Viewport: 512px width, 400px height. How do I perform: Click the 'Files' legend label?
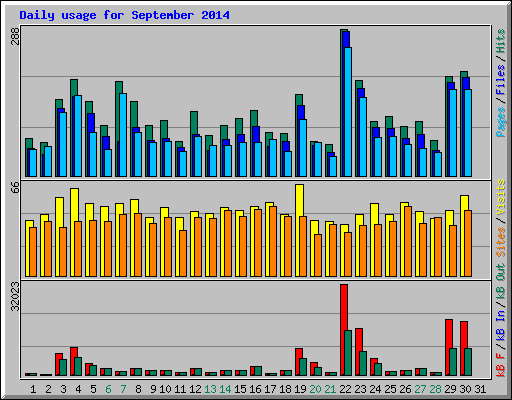click(501, 80)
